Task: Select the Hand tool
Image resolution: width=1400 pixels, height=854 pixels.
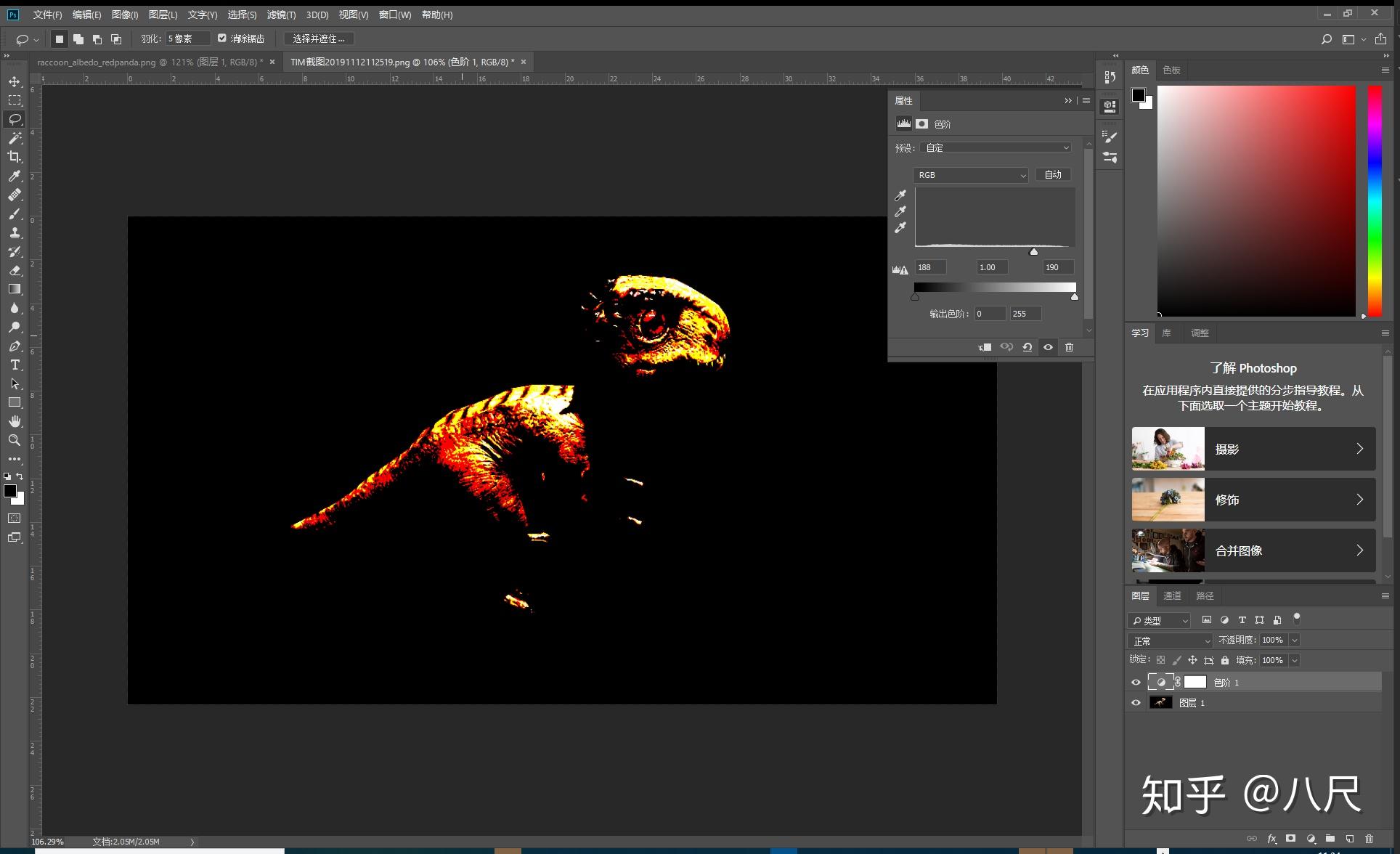Action: [15, 421]
